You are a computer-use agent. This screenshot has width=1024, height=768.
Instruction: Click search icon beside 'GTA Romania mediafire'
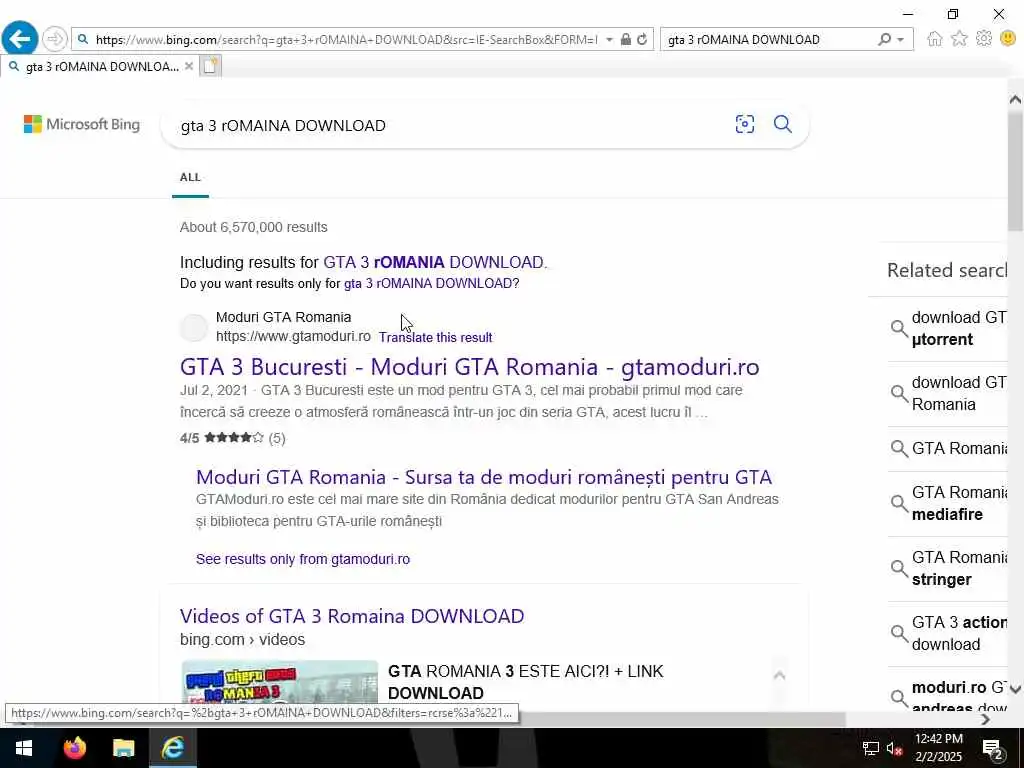tap(899, 504)
